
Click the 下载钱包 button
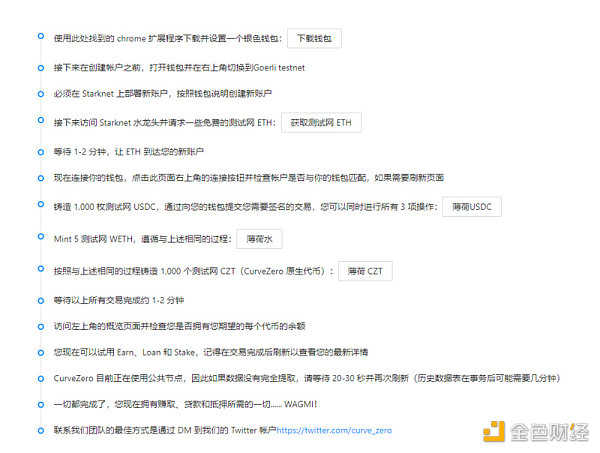coord(315,39)
